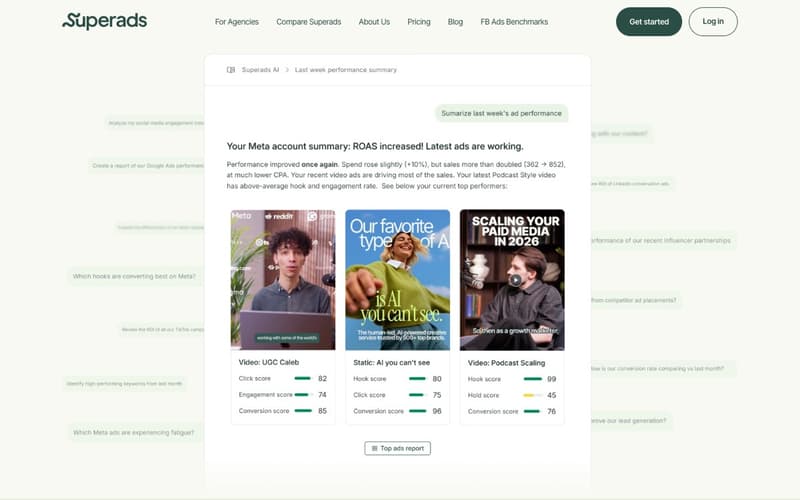Click AI you can't see Hook score value 80

point(437,379)
